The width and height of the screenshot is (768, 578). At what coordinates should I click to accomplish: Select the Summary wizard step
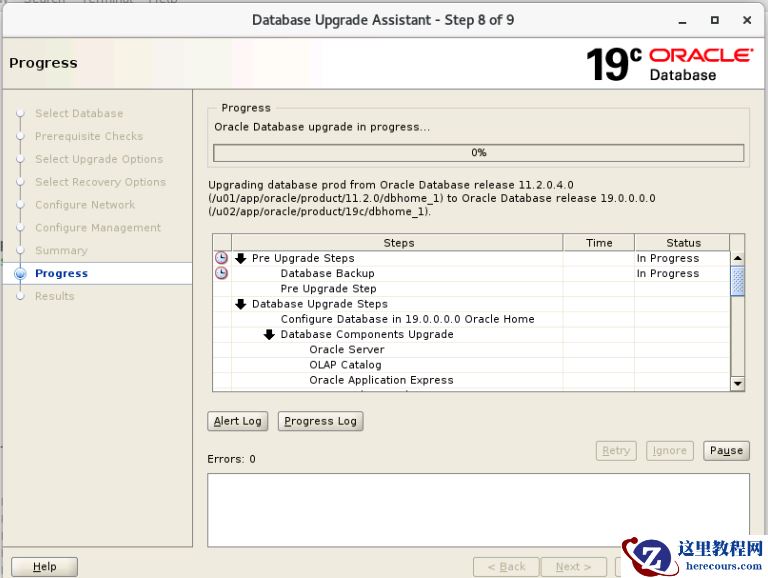(61, 251)
